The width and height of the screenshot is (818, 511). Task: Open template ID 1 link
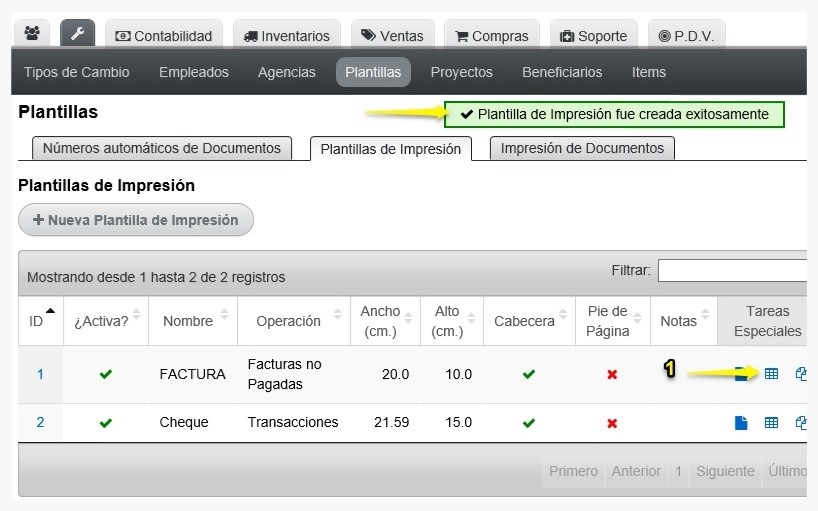tap(40, 374)
